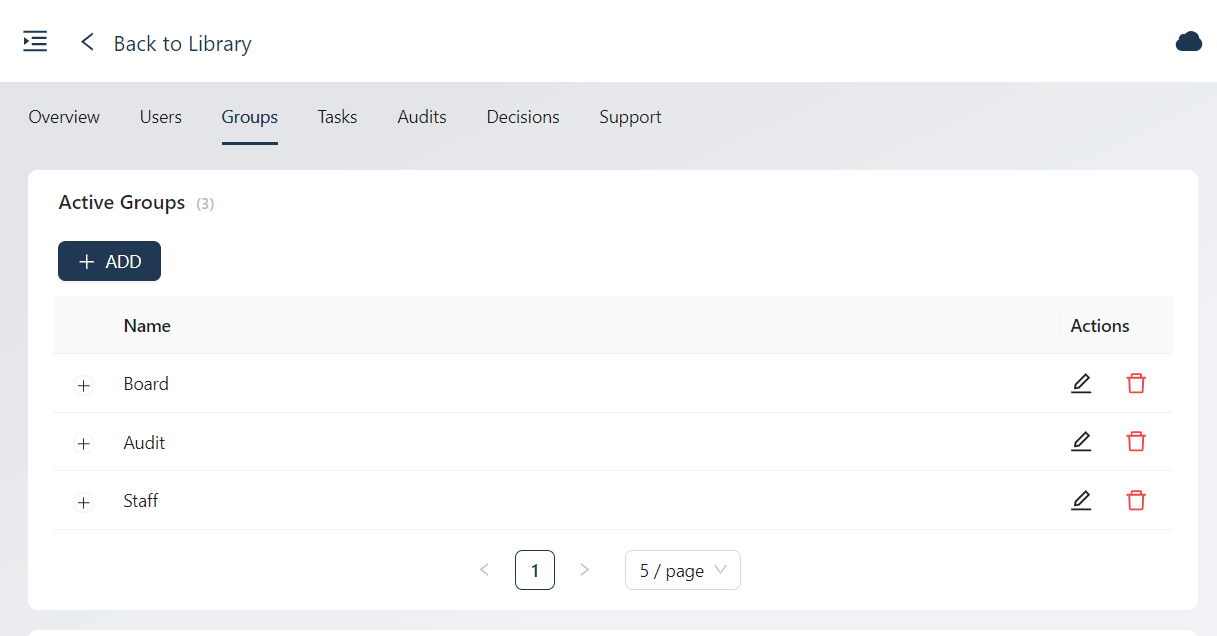Open the Tasks tab
1217x636 pixels.
click(x=337, y=117)
